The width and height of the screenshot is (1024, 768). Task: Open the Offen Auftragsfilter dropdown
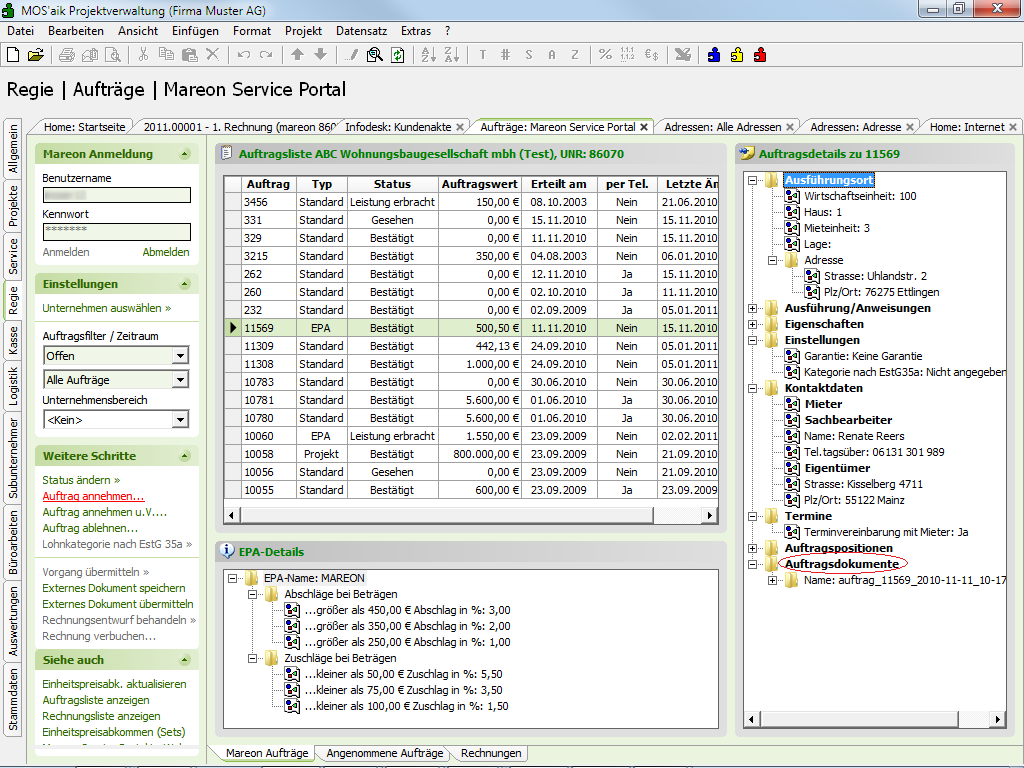click(180, 356)
